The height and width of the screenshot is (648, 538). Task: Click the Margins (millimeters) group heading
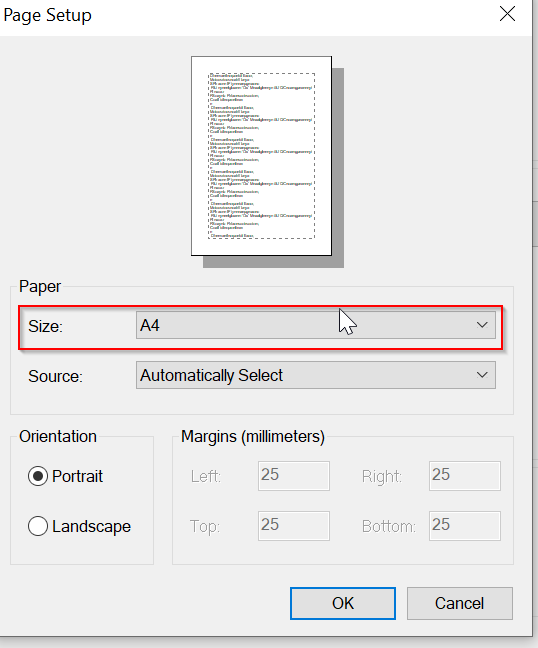(253, 437)
